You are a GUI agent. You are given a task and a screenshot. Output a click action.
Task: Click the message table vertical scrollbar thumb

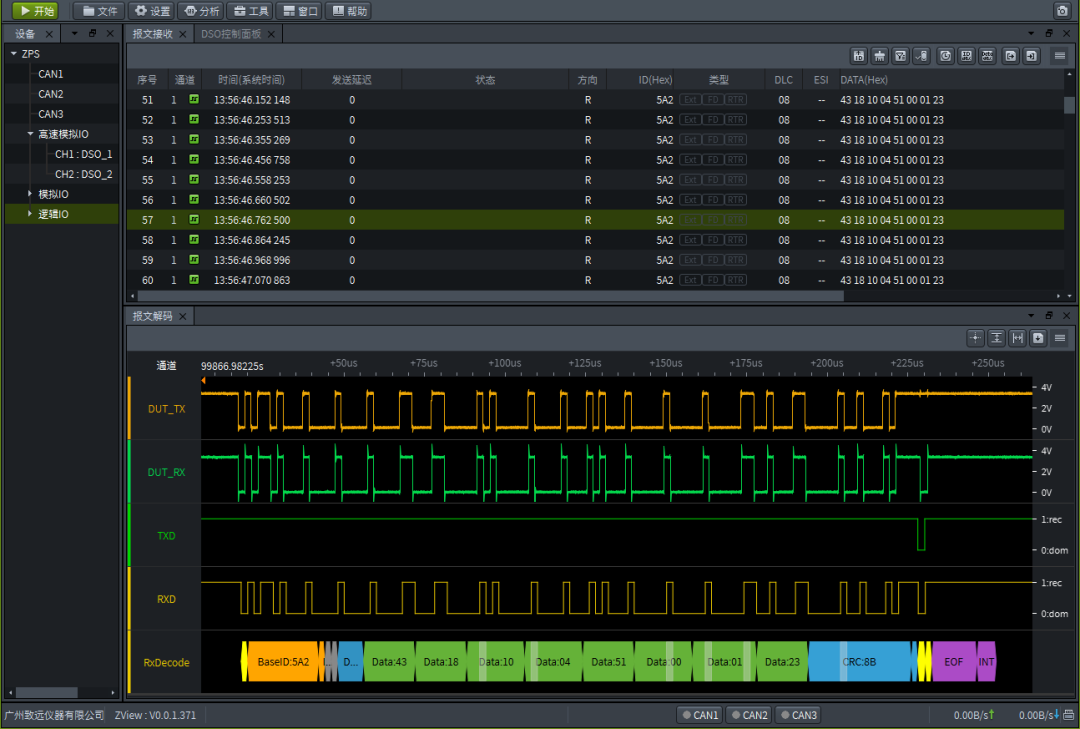[1069, 105]
